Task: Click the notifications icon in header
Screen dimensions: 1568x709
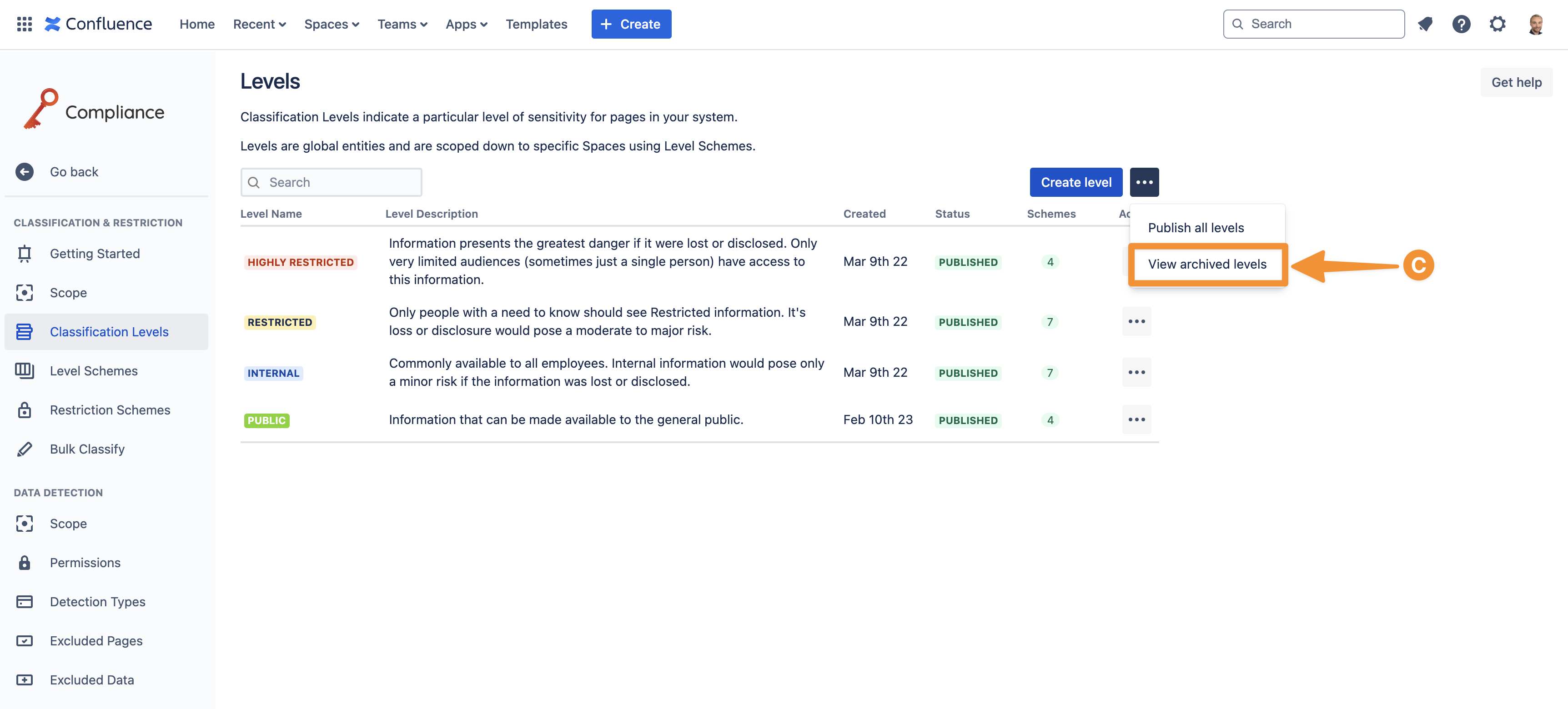Action: [x=1425, y=25]
